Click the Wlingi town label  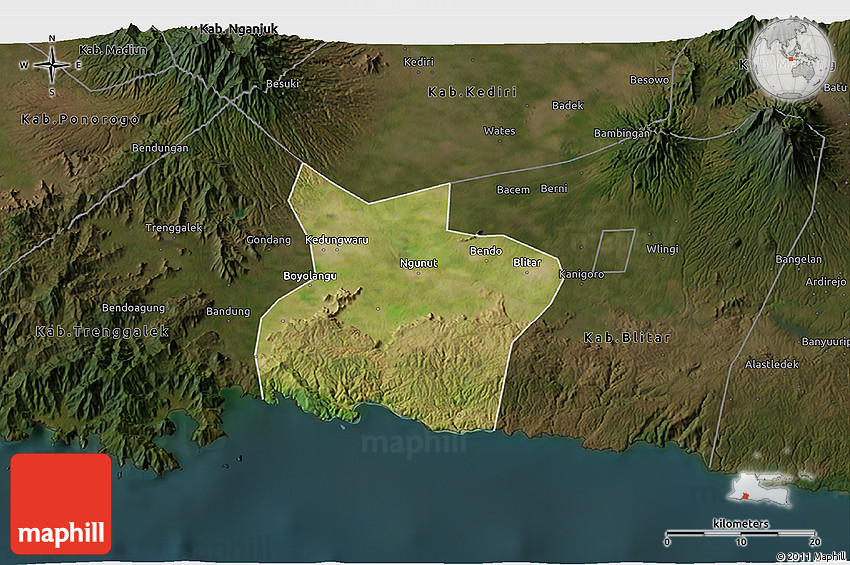click(x=662, y=249)
